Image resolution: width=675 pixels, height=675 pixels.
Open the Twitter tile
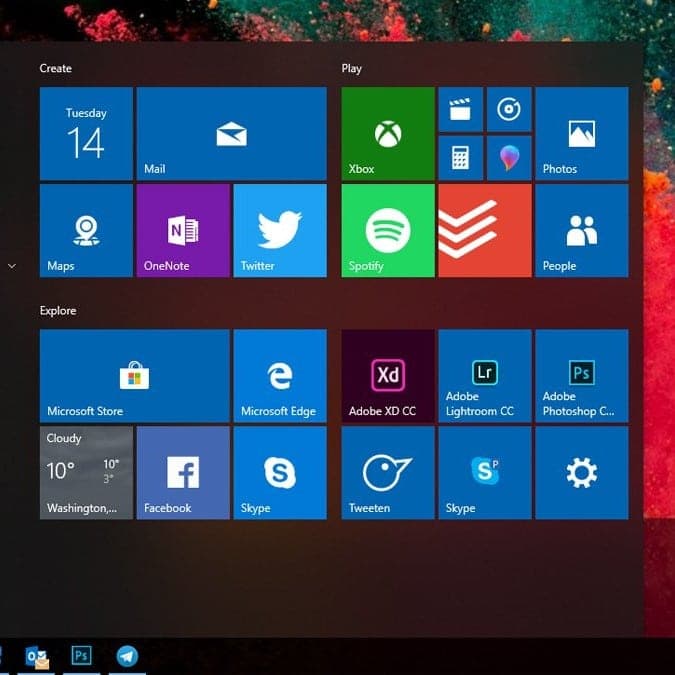(x=280, y=231)
